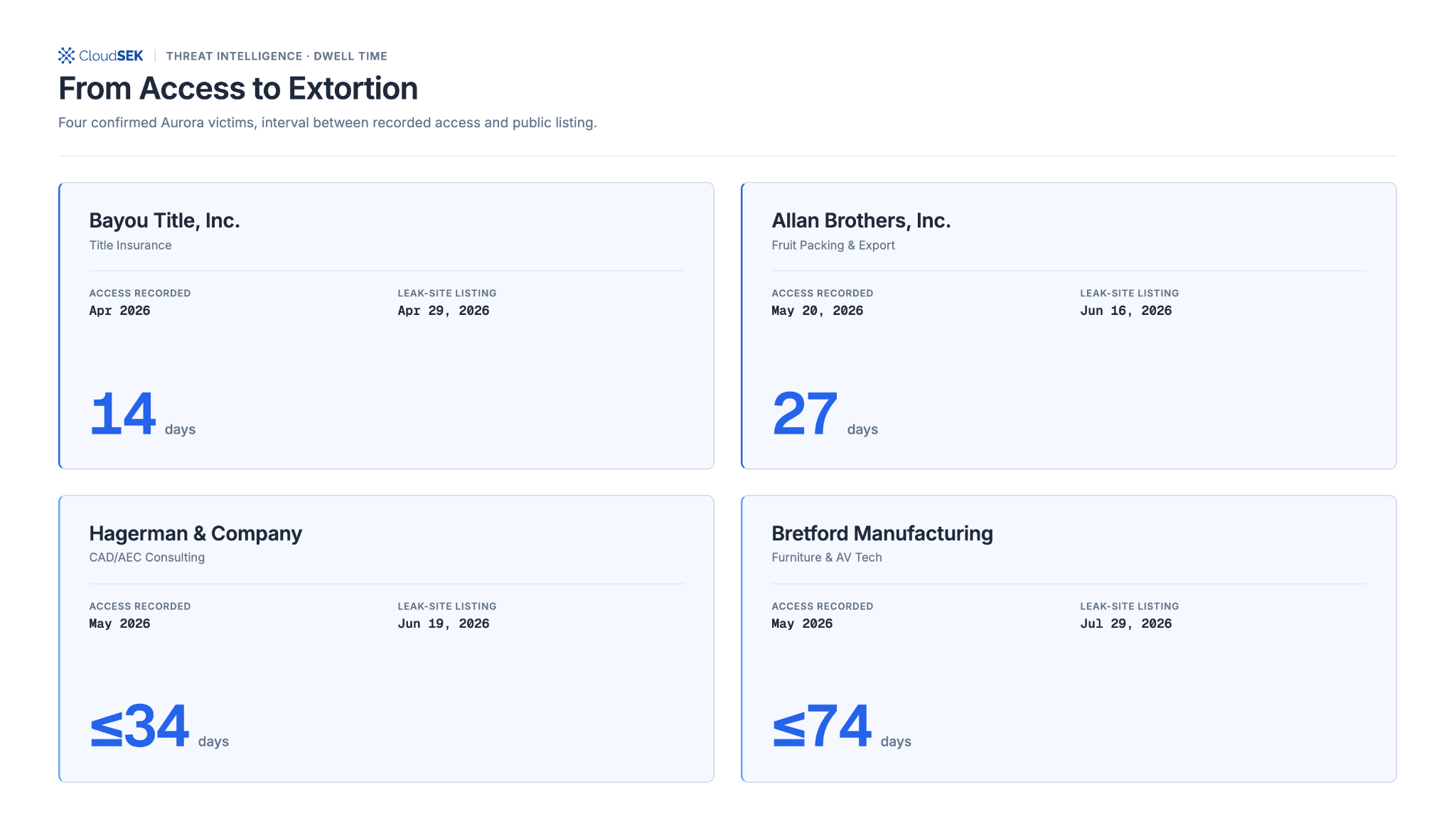Open the Hagerman & Company card heading

pyautogui.click(x=196, y=533)
